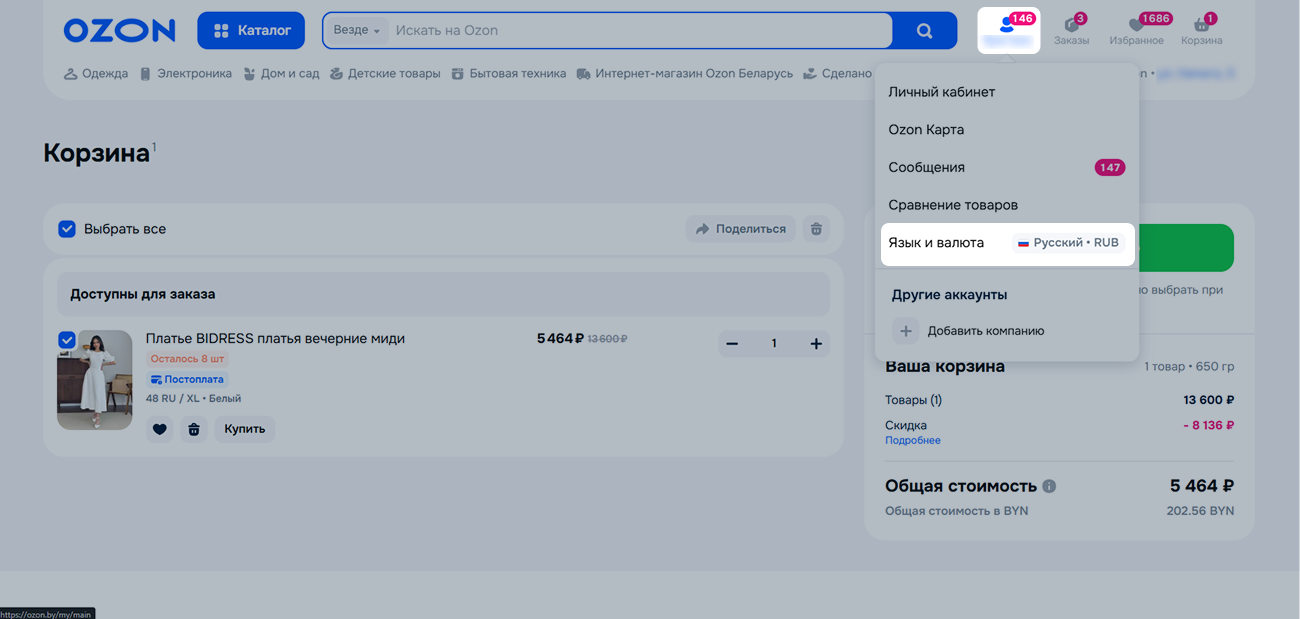
Task: Toggle the Выбрать все checkbox
Action: pyautogui.click(x=67, y=229)
